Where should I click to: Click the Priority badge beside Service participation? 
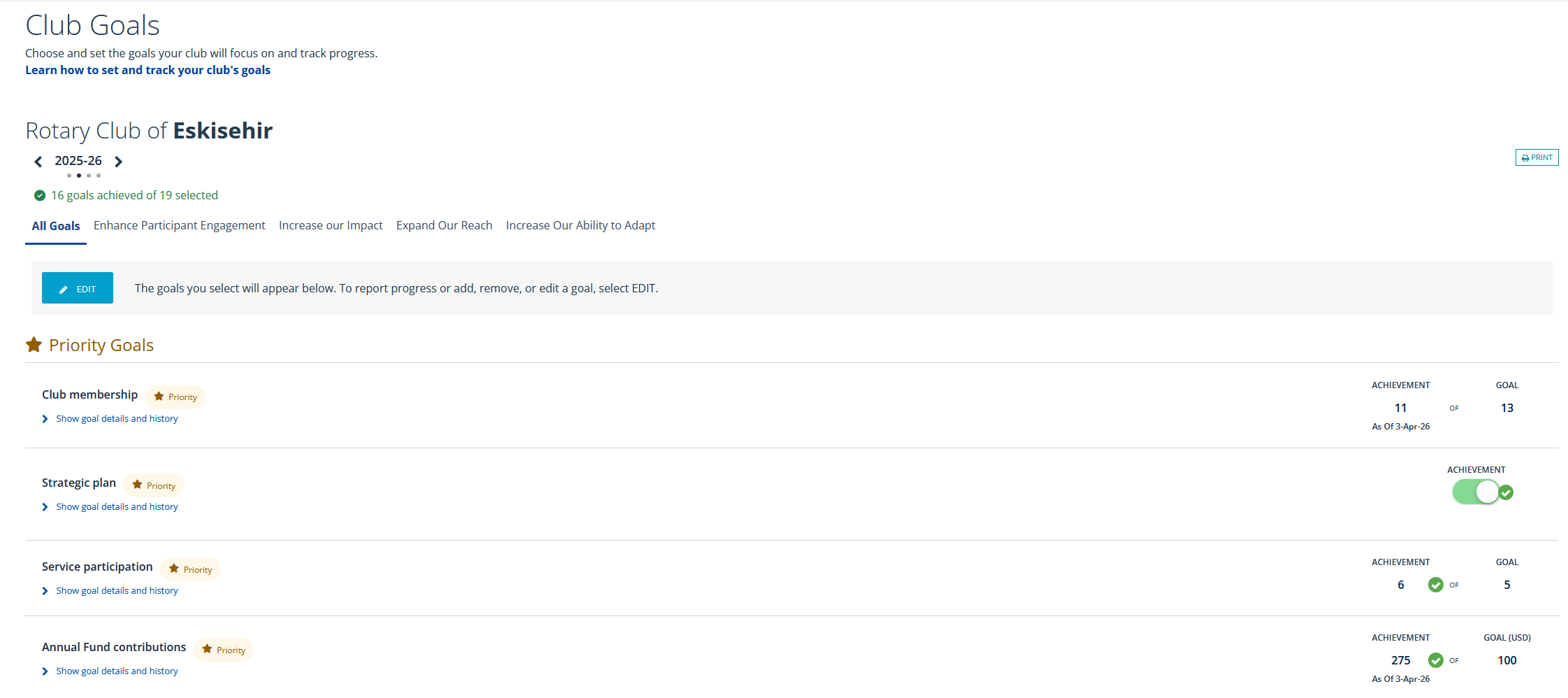tap(190, 569)
